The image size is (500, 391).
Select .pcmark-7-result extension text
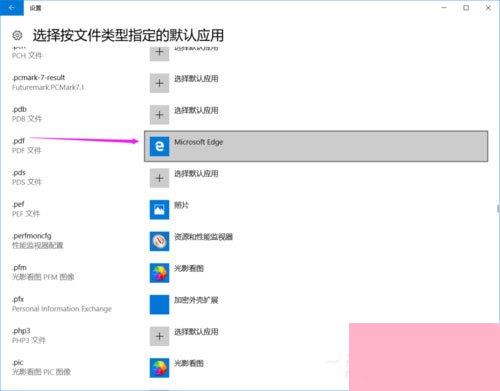(x=38, y=78)
